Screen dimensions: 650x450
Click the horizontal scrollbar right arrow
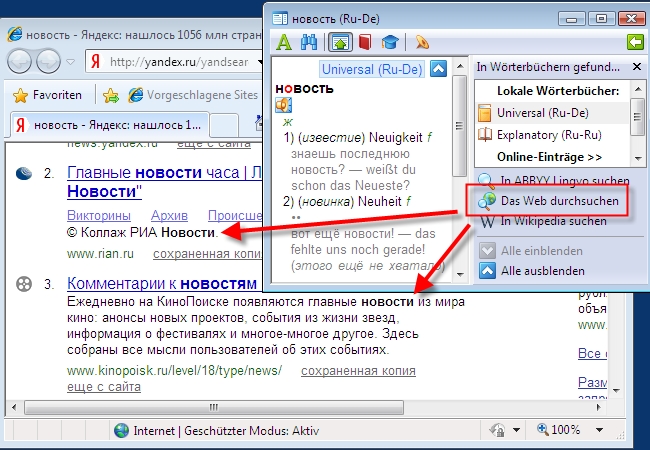[599, 407]
